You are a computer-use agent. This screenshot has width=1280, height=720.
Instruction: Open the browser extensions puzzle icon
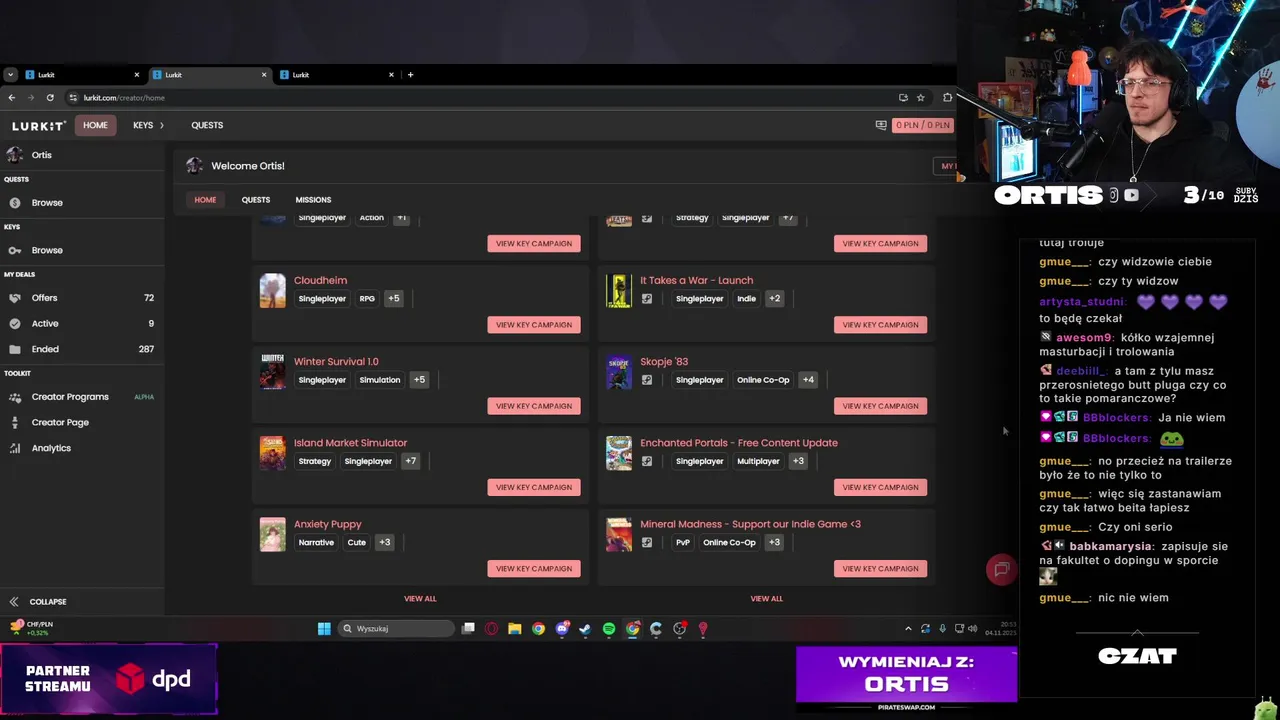click(x=947, y=98)
